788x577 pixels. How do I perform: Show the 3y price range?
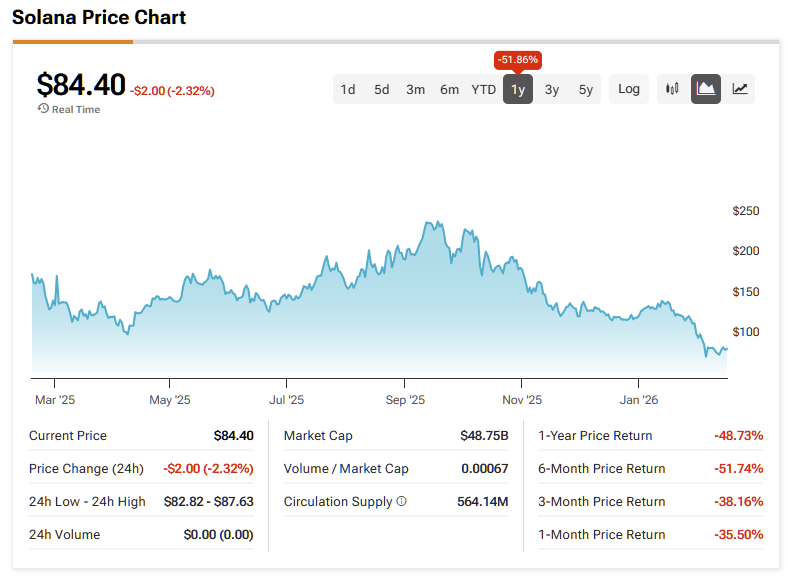tap(552, 89)
